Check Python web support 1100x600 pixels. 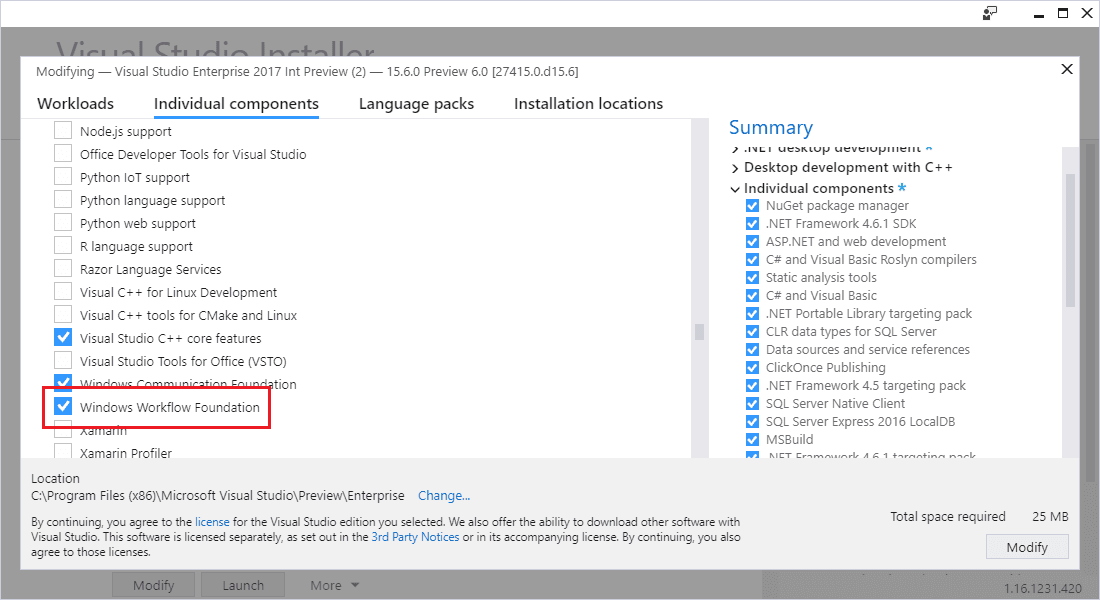tap(63, 223)
